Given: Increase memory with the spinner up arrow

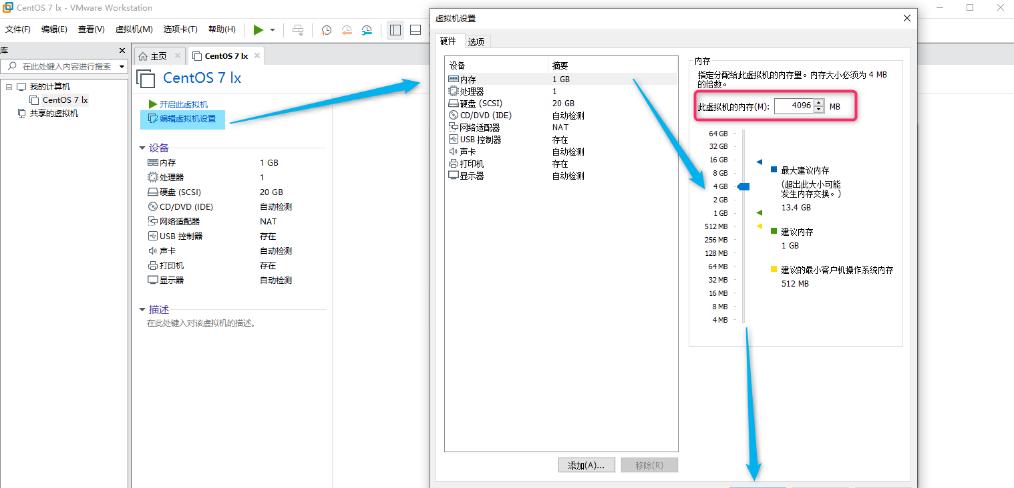Looking at the screenshot, I should pyautogui.click(x=819, y=102).
